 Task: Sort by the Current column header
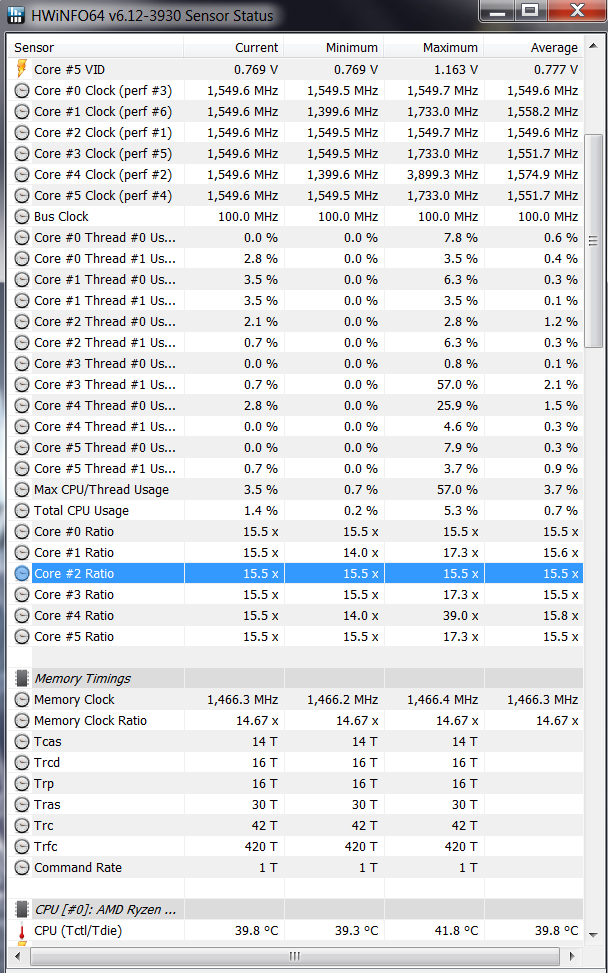(234, 47)
